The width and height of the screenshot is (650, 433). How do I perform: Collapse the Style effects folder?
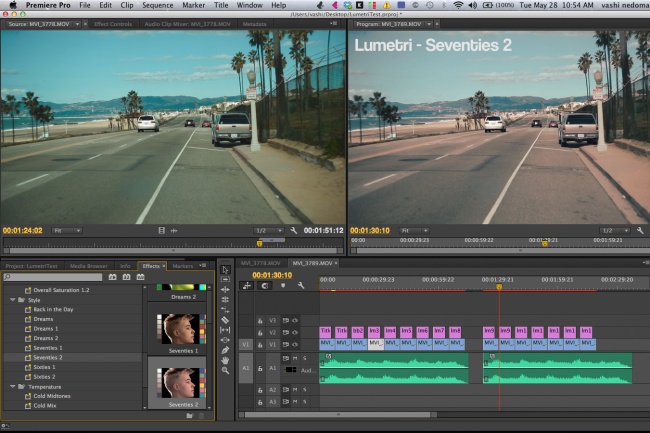12,300
